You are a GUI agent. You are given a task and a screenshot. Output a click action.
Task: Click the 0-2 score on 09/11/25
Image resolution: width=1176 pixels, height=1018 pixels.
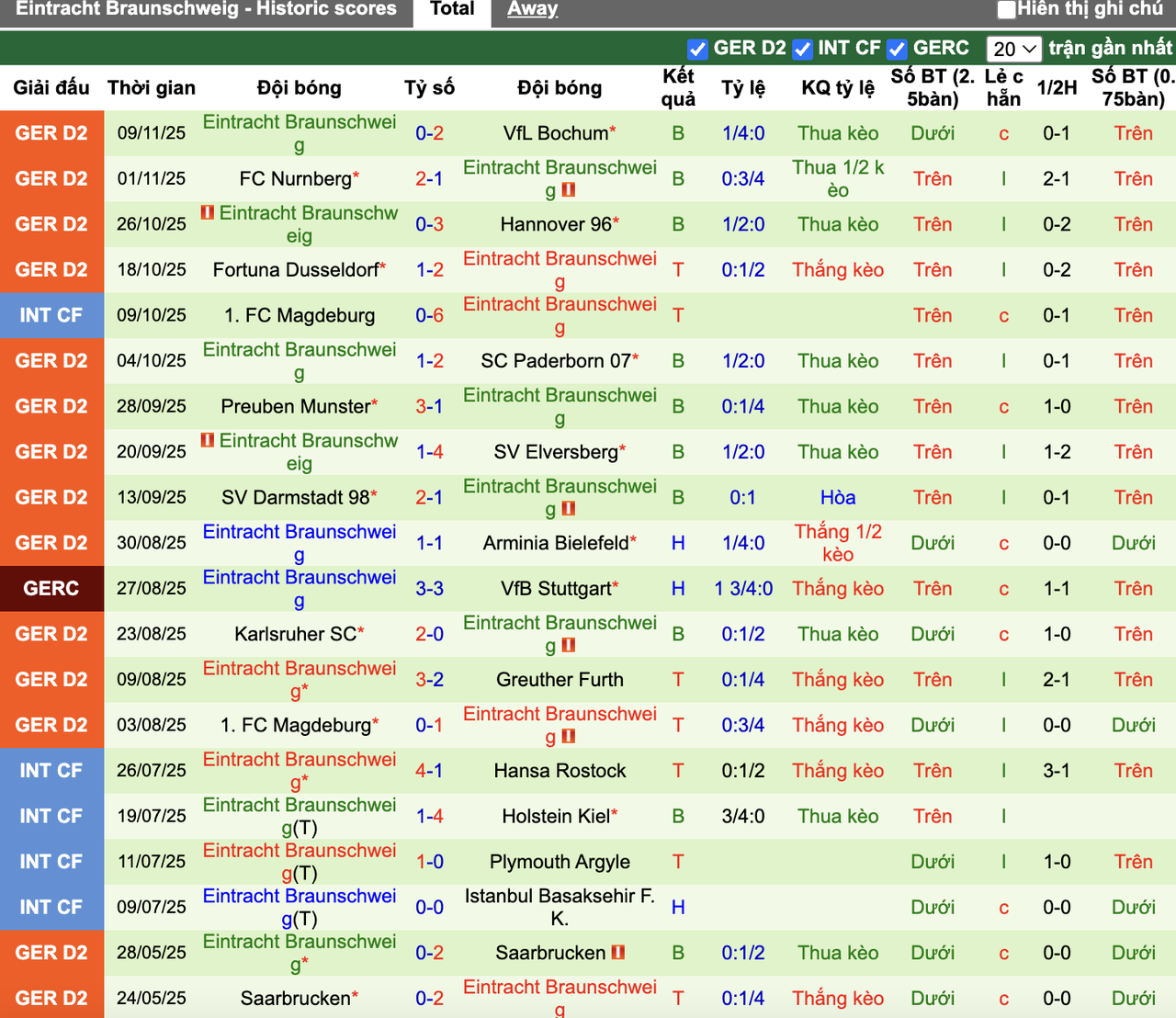pyautogui.click(x=429, y=133)
